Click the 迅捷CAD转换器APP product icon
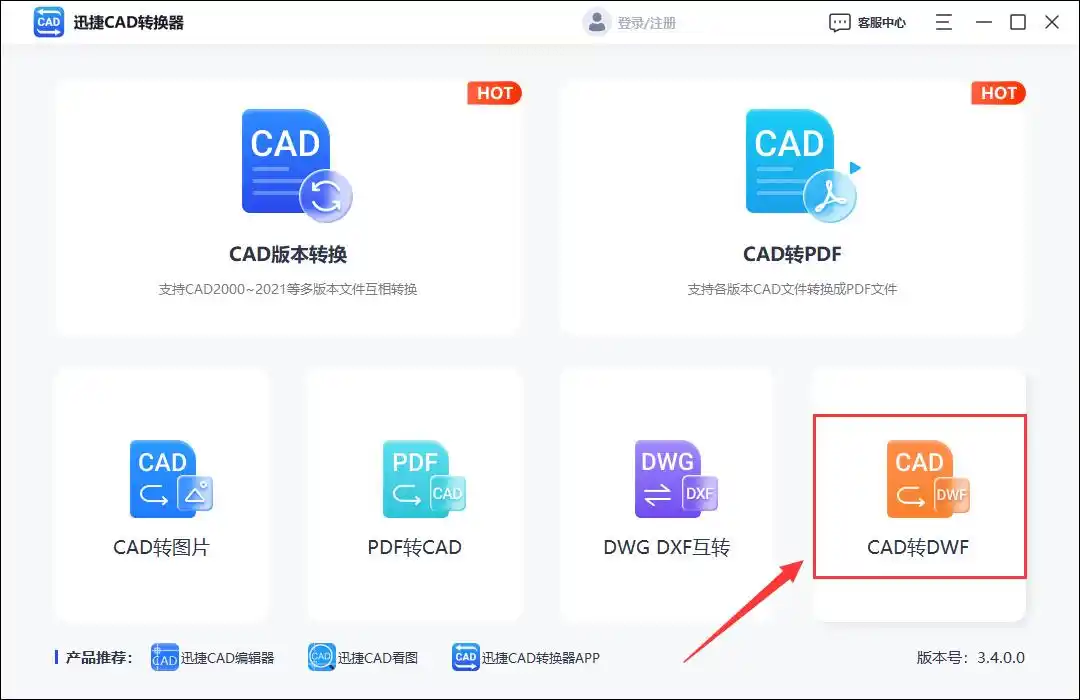 [x=466, y=657]
